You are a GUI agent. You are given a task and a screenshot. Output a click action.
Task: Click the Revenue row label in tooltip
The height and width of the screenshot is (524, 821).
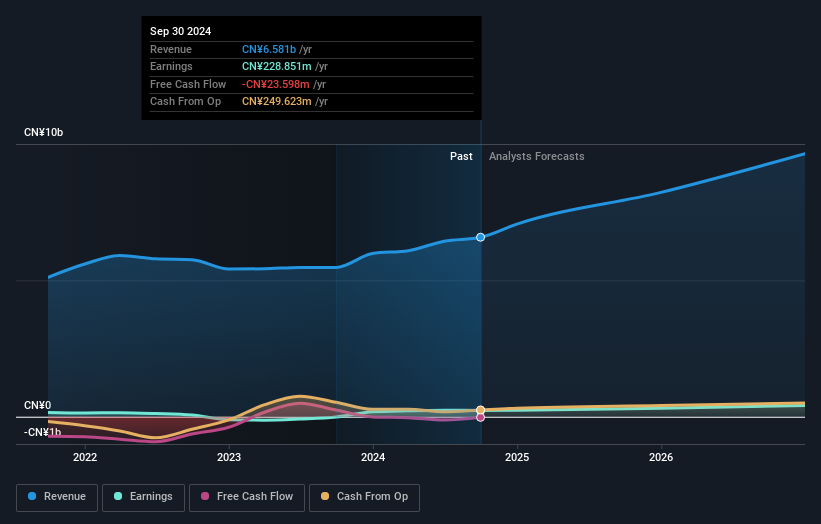[x=171, y=49]
